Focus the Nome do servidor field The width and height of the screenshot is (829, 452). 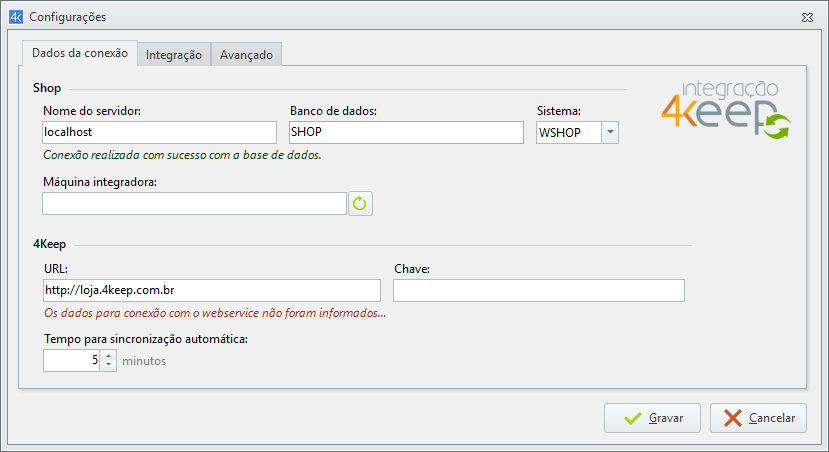tap(159, 133)
